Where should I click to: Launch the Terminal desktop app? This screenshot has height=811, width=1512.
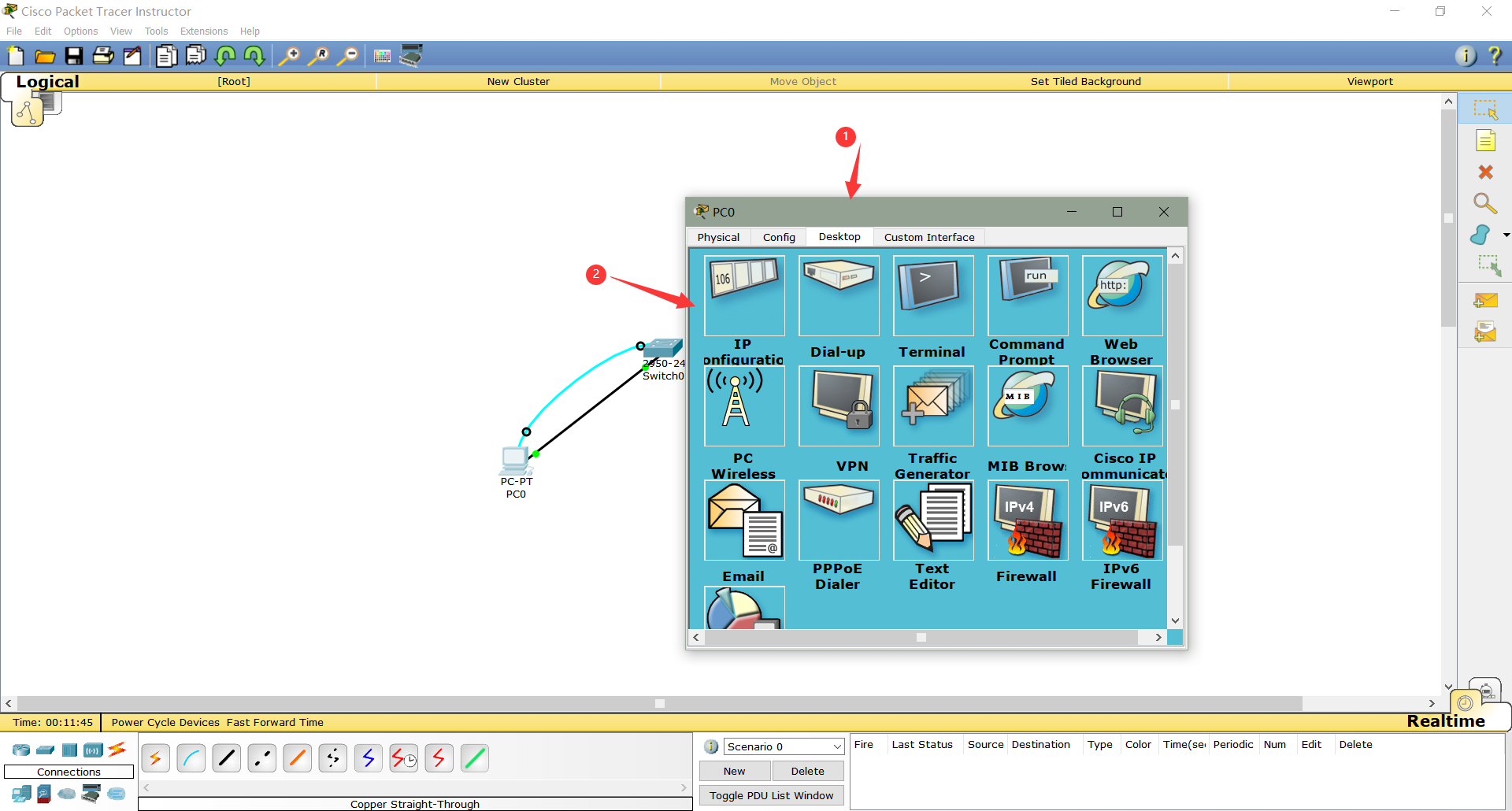coord(933,296)
